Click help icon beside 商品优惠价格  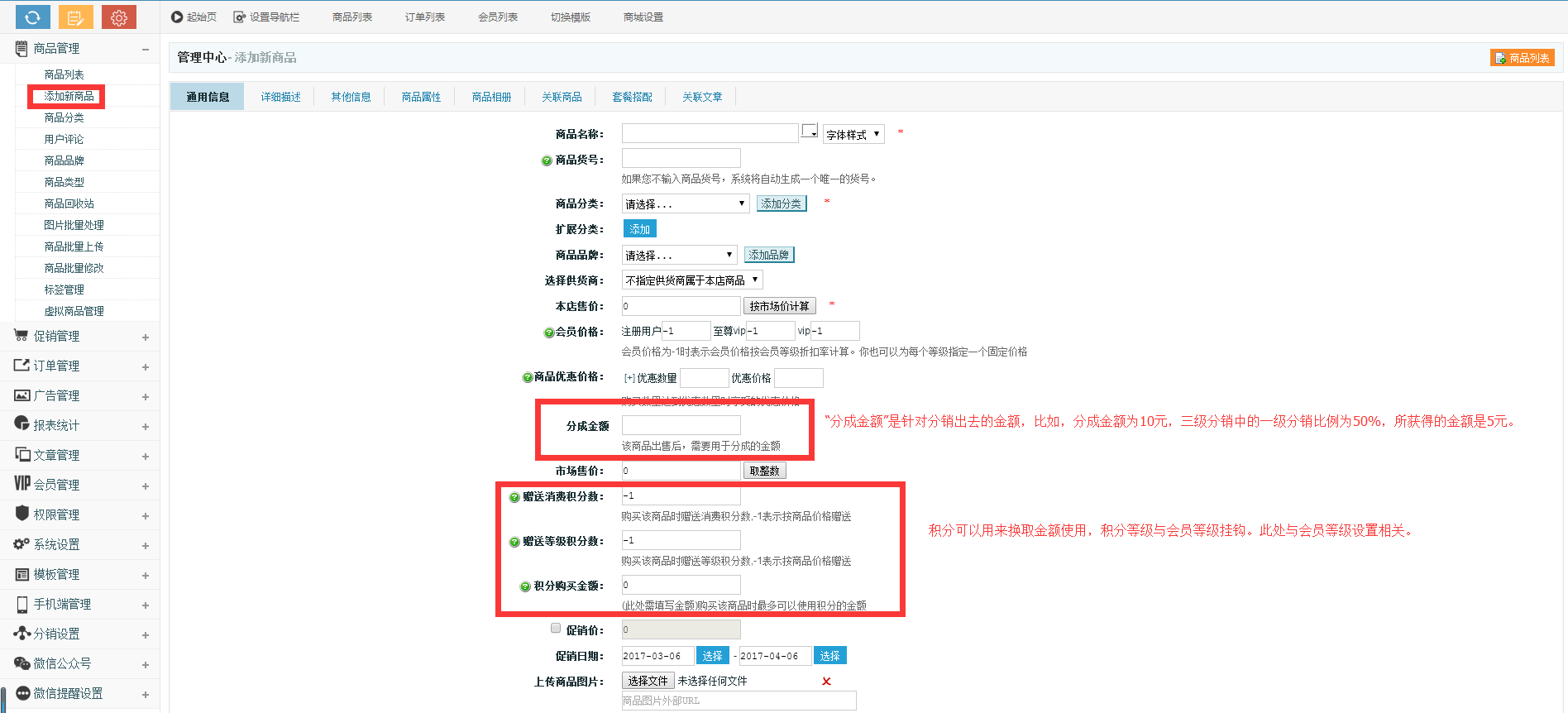(528, 377)
